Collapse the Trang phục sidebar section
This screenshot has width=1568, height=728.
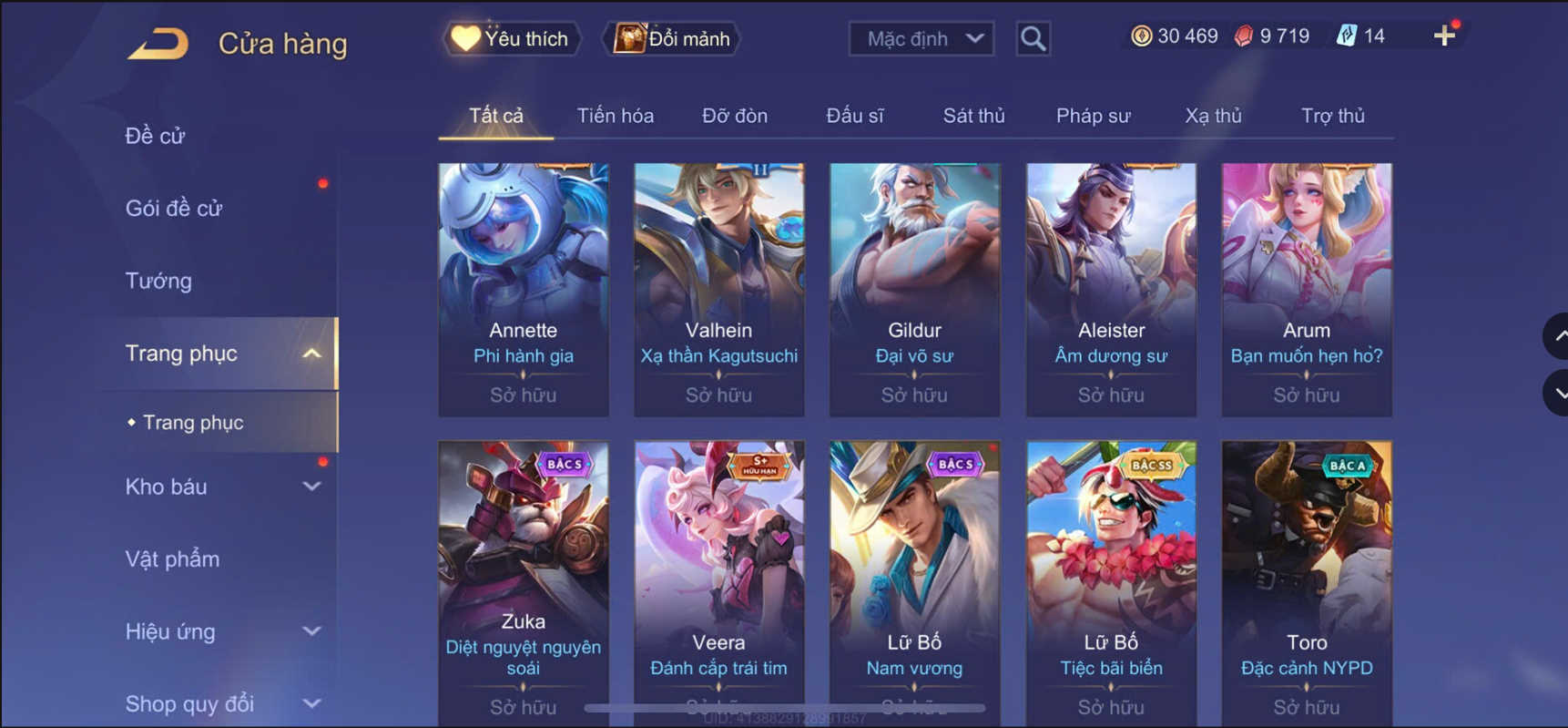click(311, 354)
